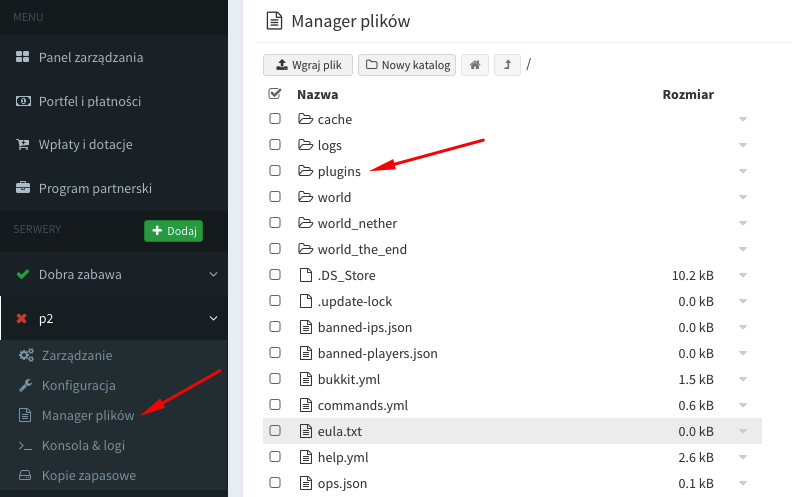Screen dimensions: 792x497
Task: Click the briefcase icon for Program partnerski
Action: 22,188
